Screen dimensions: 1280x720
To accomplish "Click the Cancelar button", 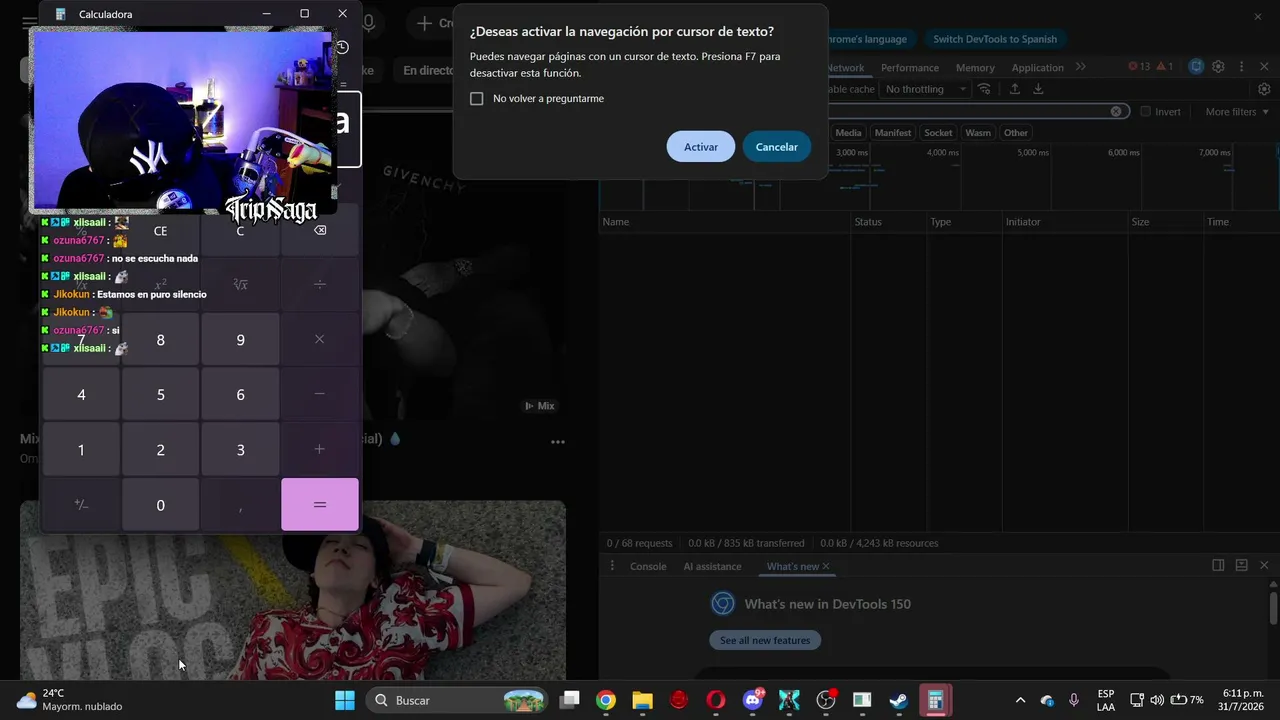I will 777,147.
